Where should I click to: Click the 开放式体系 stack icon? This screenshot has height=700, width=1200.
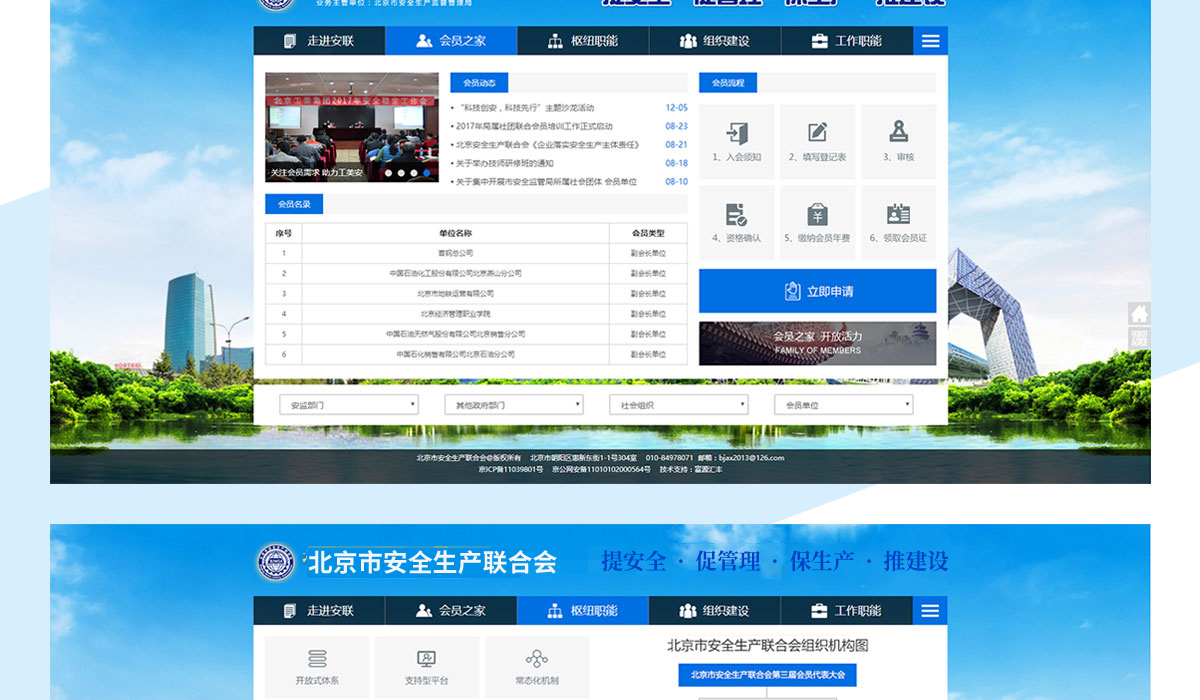[317, 659]
